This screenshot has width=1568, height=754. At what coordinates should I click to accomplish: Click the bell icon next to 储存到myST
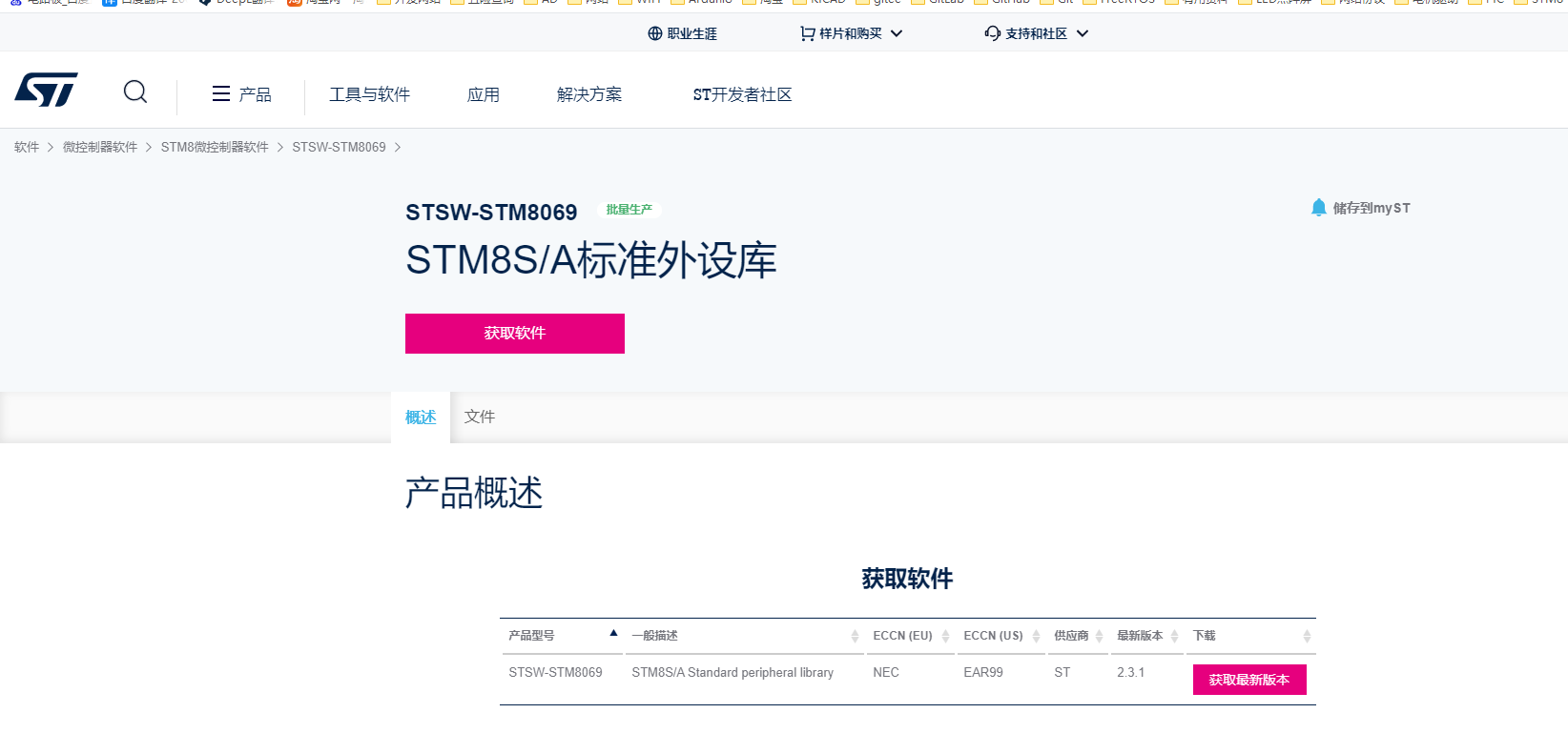pos(1319,207)
